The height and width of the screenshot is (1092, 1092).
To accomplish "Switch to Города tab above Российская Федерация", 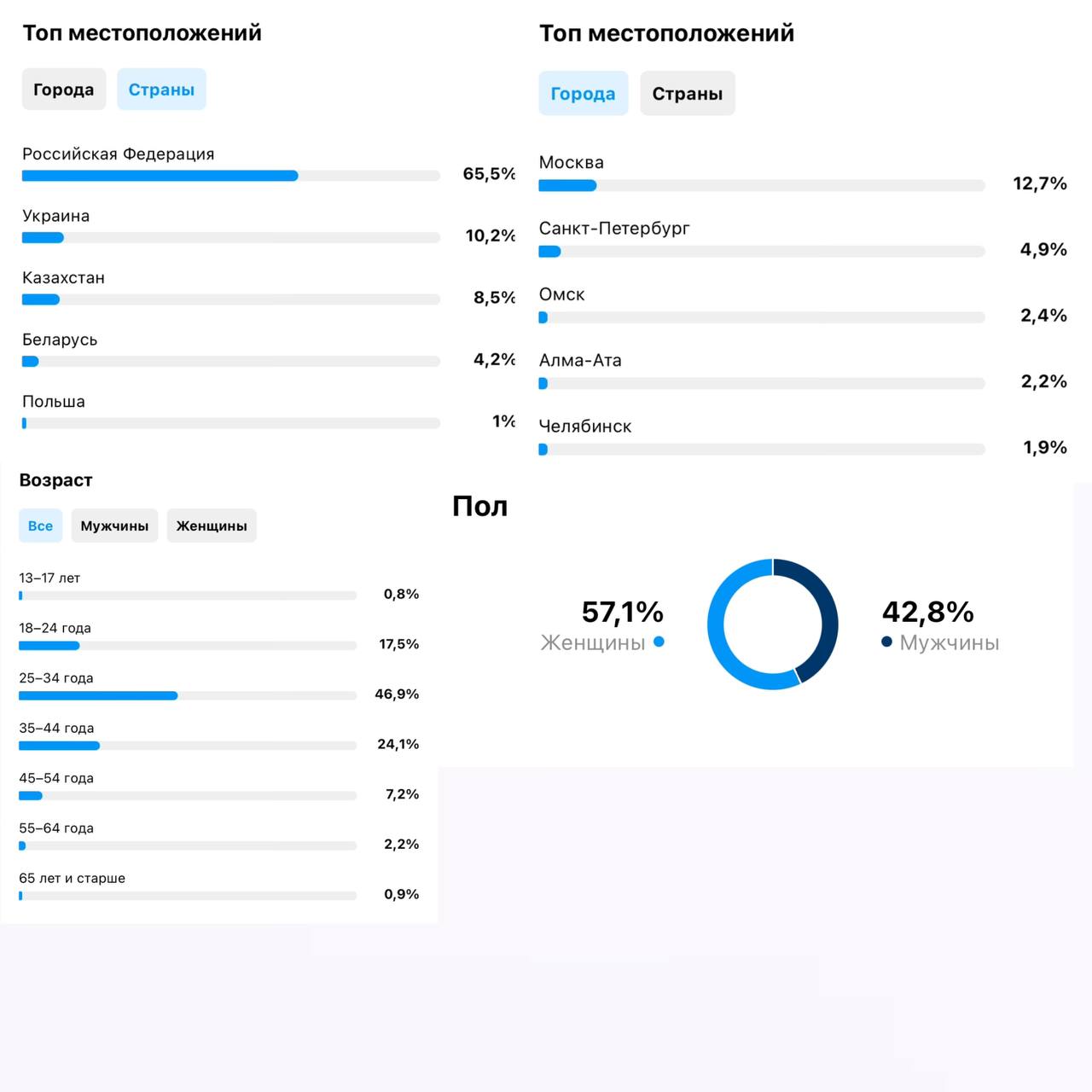I will [x=64, y=90].
